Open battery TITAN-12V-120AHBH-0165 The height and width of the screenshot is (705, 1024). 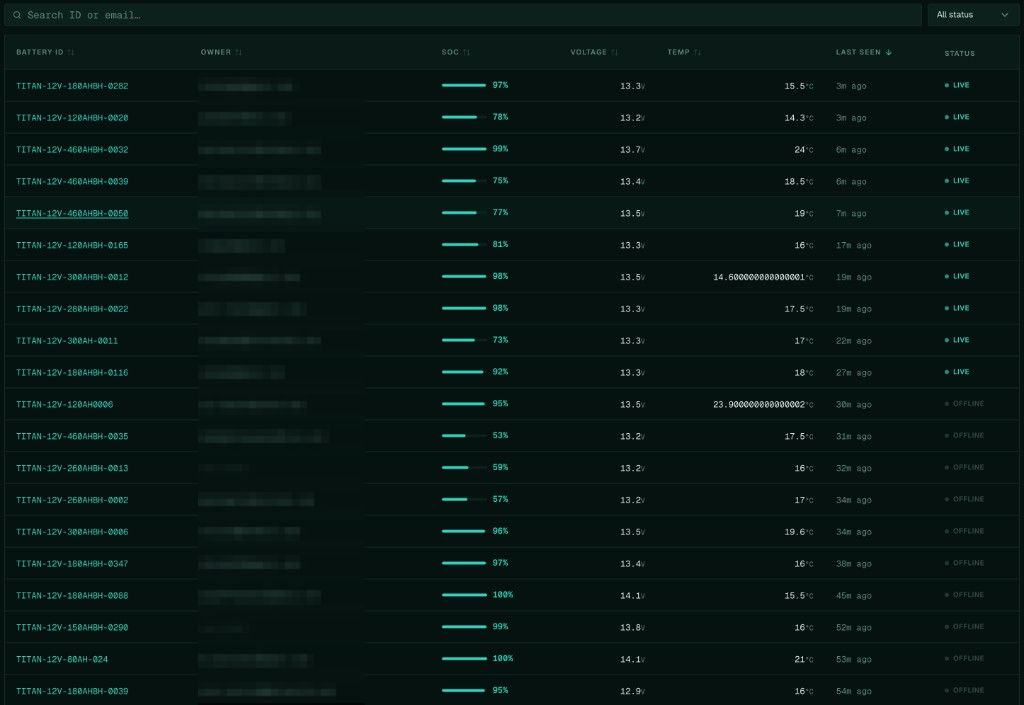click(x=72, y=245)
